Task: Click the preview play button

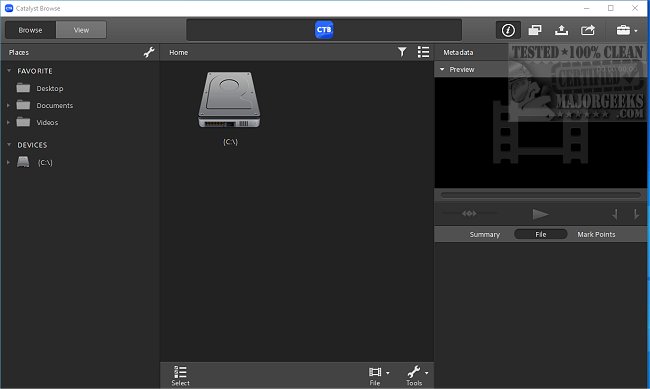Action: pyautogui.click(x=540, y=214)
